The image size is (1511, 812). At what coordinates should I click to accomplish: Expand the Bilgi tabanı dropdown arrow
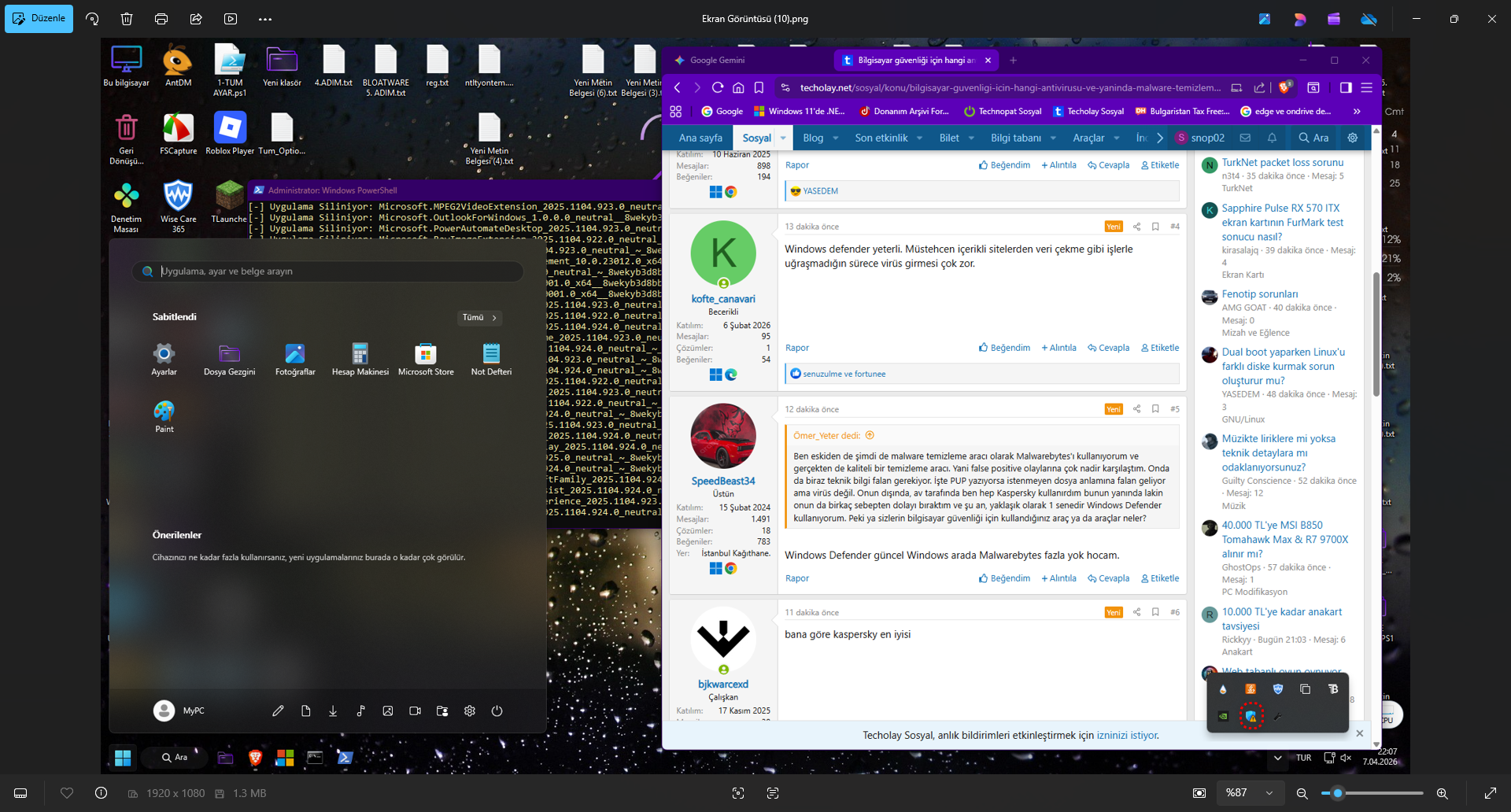[x=1053, y=138]
